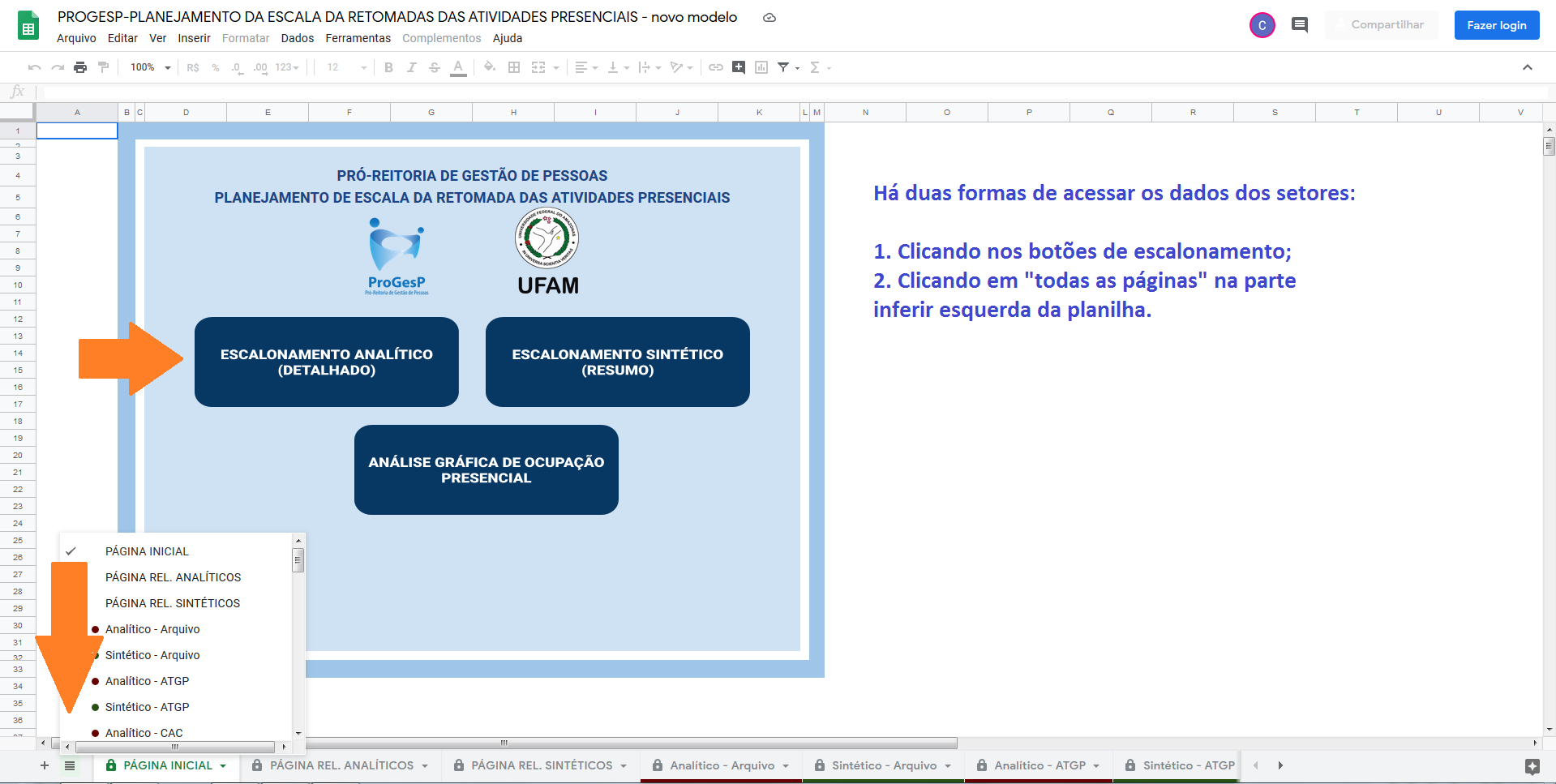This screenshot has height=784, width=1556.
Task: Toggle bold formatting
Action: click(388, 67)
